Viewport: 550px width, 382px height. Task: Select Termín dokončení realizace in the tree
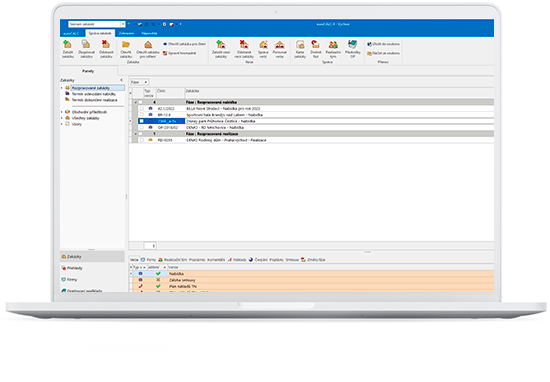95,100
